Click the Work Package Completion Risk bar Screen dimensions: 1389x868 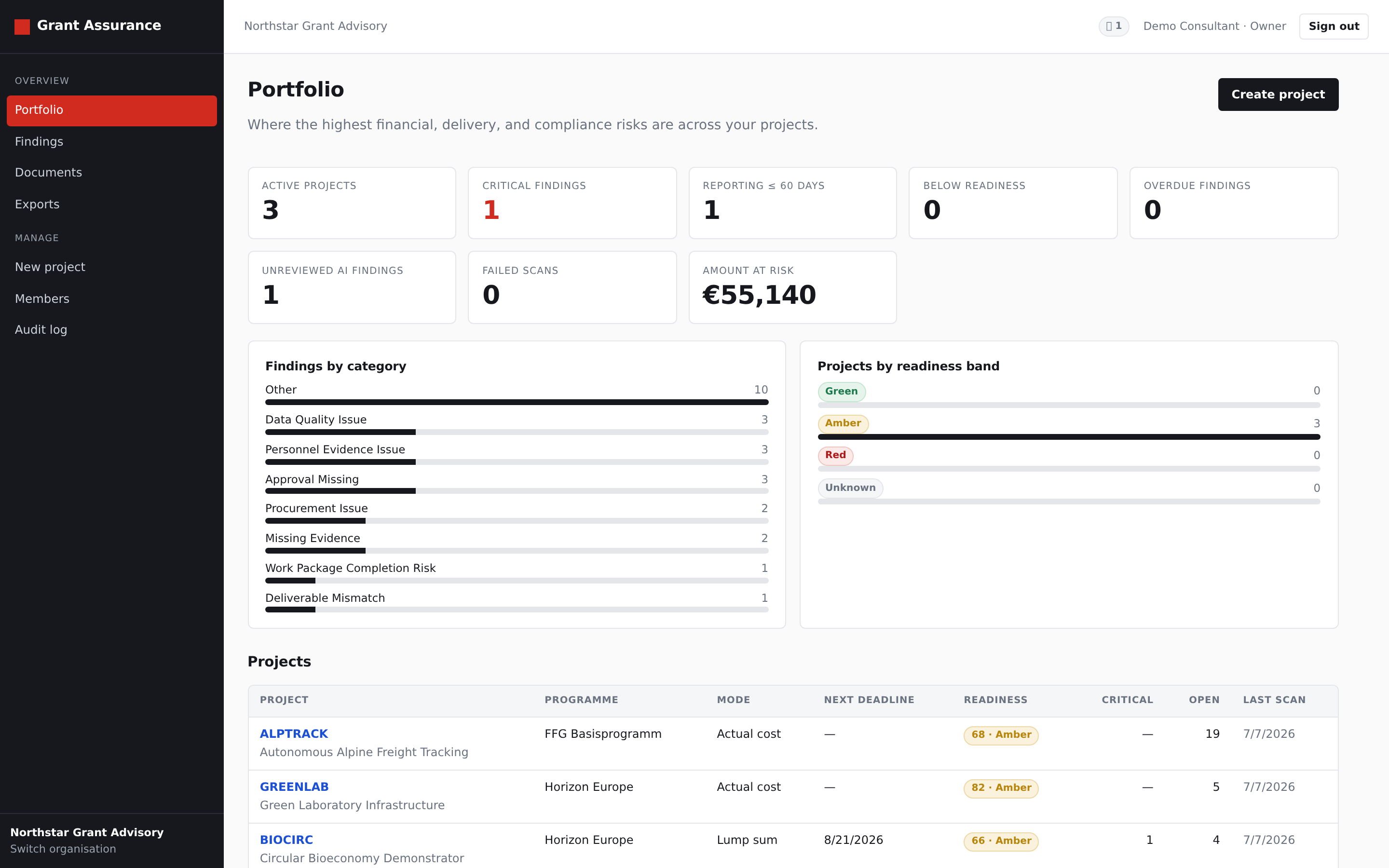click(x=517, y=581)
